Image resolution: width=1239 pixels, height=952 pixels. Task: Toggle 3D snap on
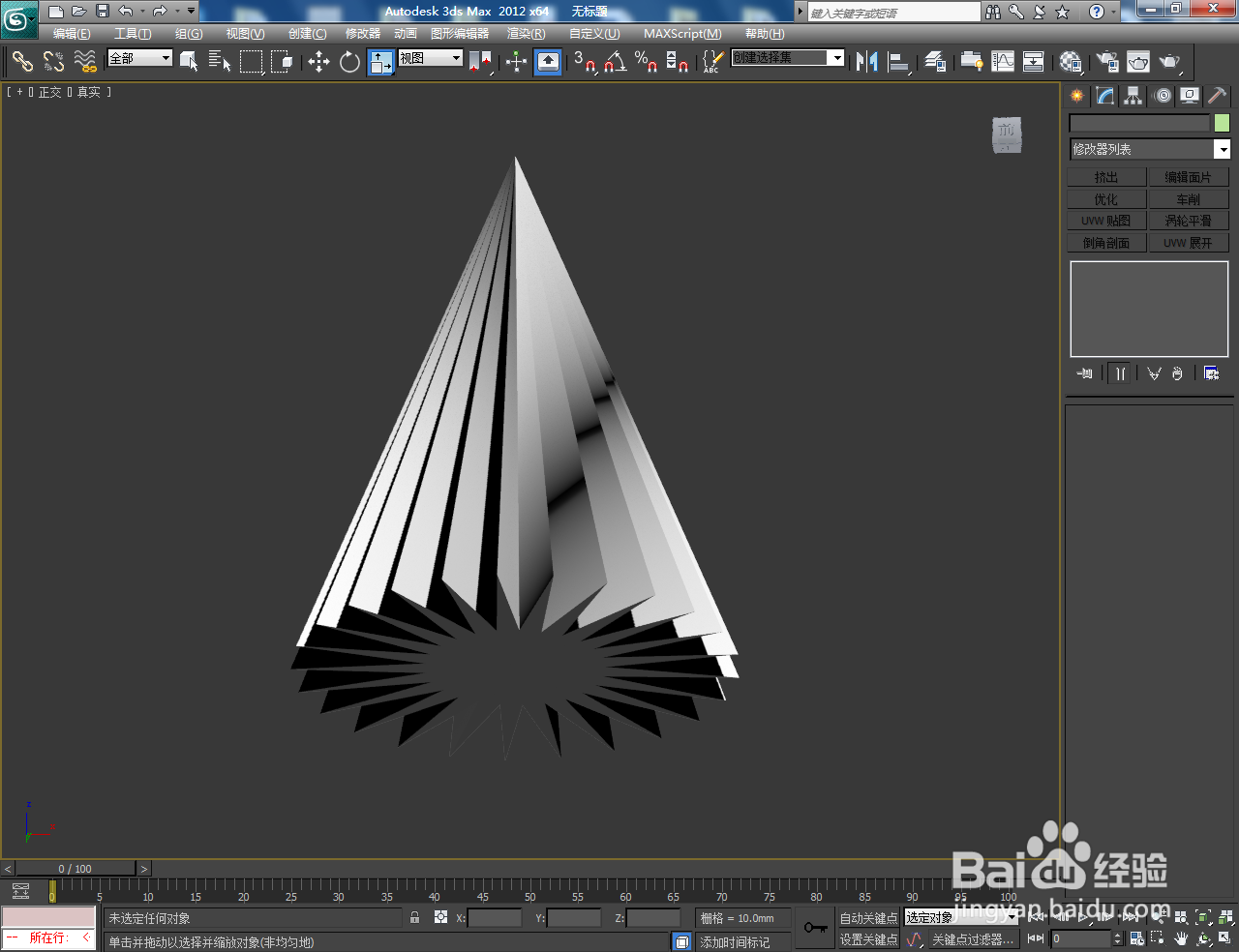584,62
